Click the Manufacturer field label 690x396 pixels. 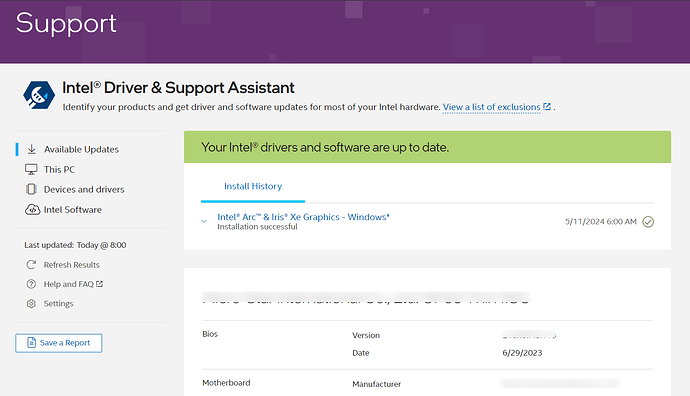(376, 384)
